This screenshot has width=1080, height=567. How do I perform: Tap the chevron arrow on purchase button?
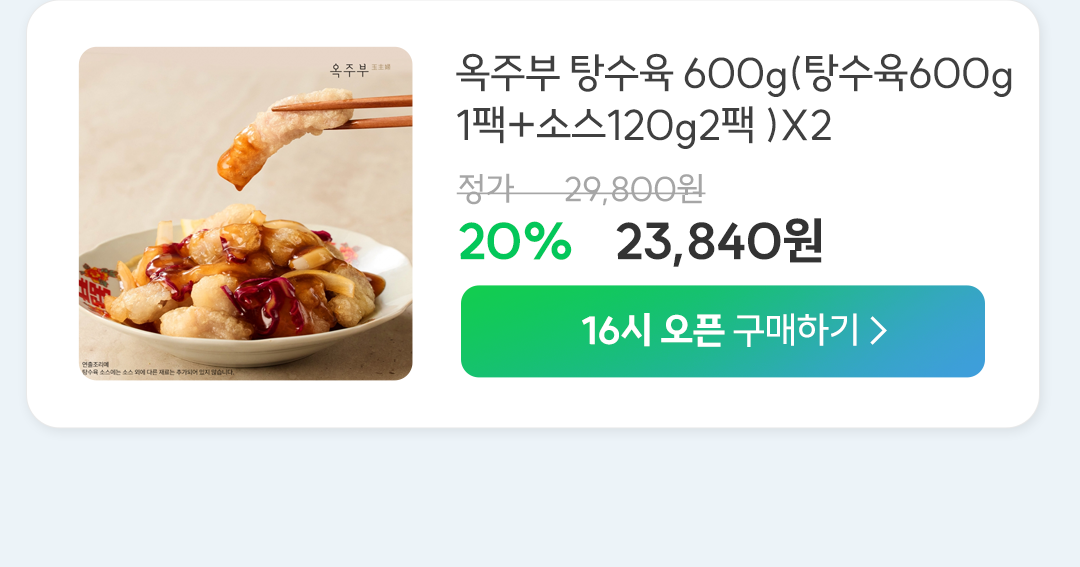click(878, 331)
